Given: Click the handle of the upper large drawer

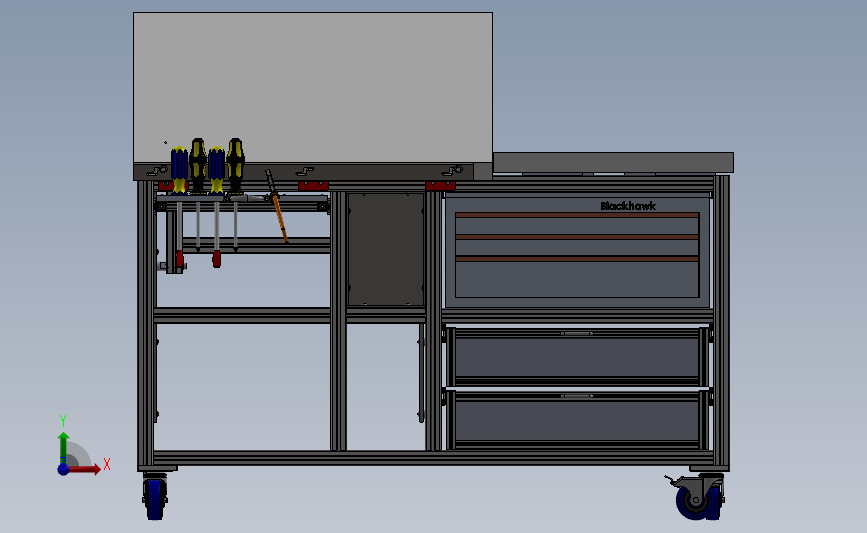Looking at the screenshot, I should pos(577,333).
